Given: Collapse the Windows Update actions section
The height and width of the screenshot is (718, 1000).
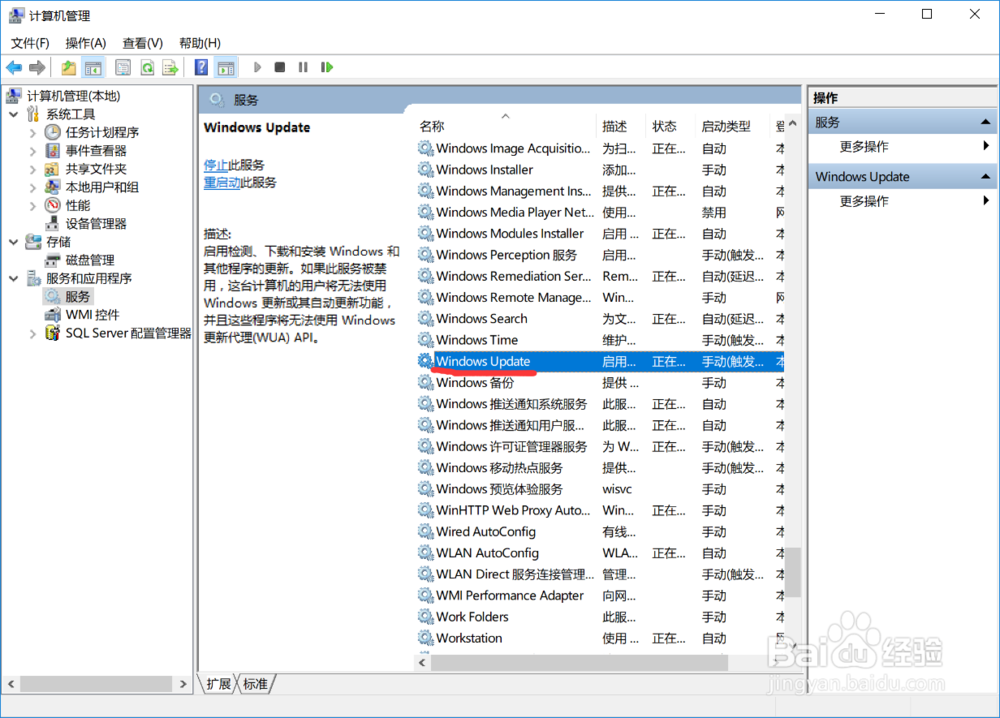Looking at the screenshot, I should [x=985, y=177].
